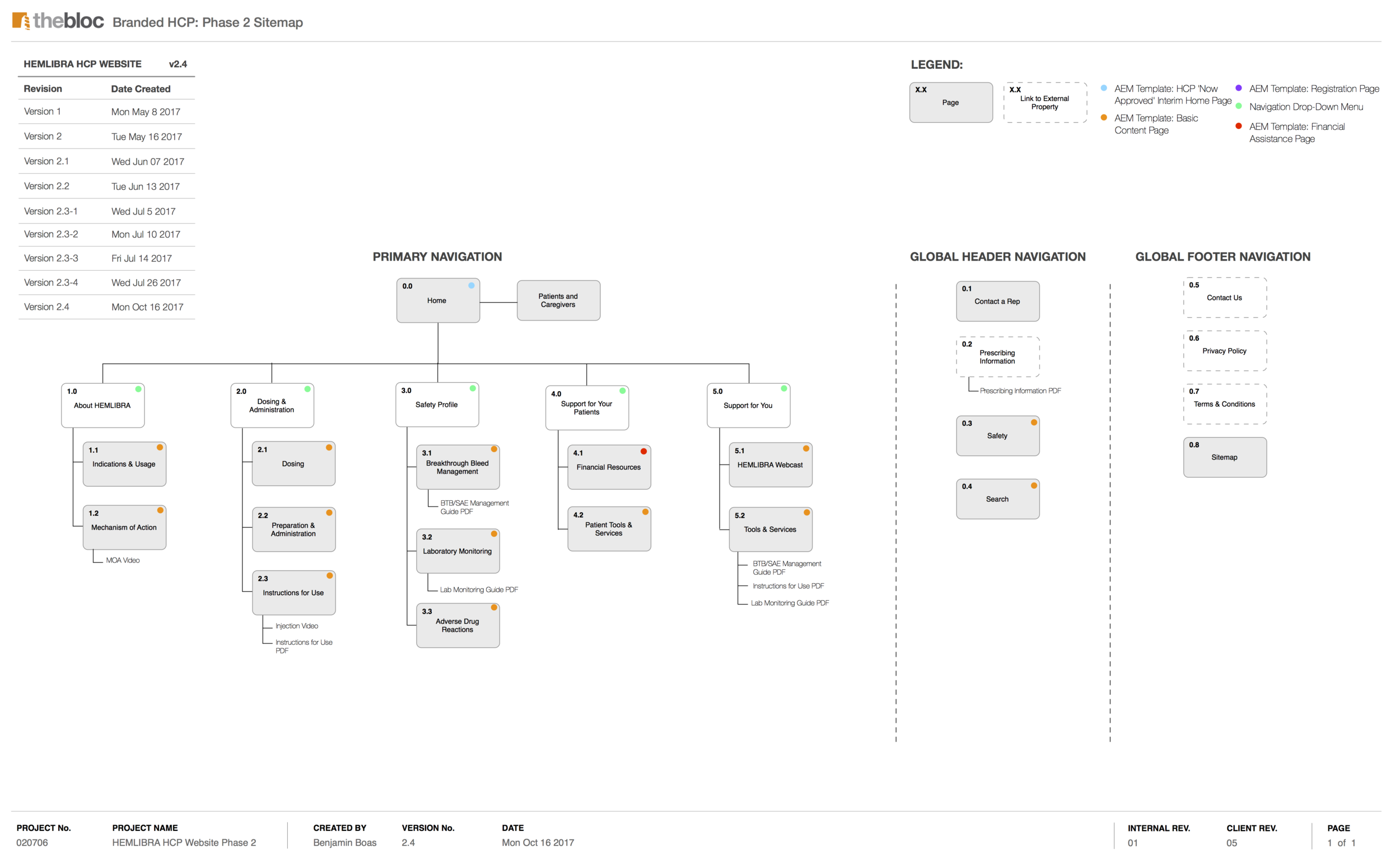Click thebloc logo in the header
The width and height of the screenshot is (1400, 864).
coord(58,21)
